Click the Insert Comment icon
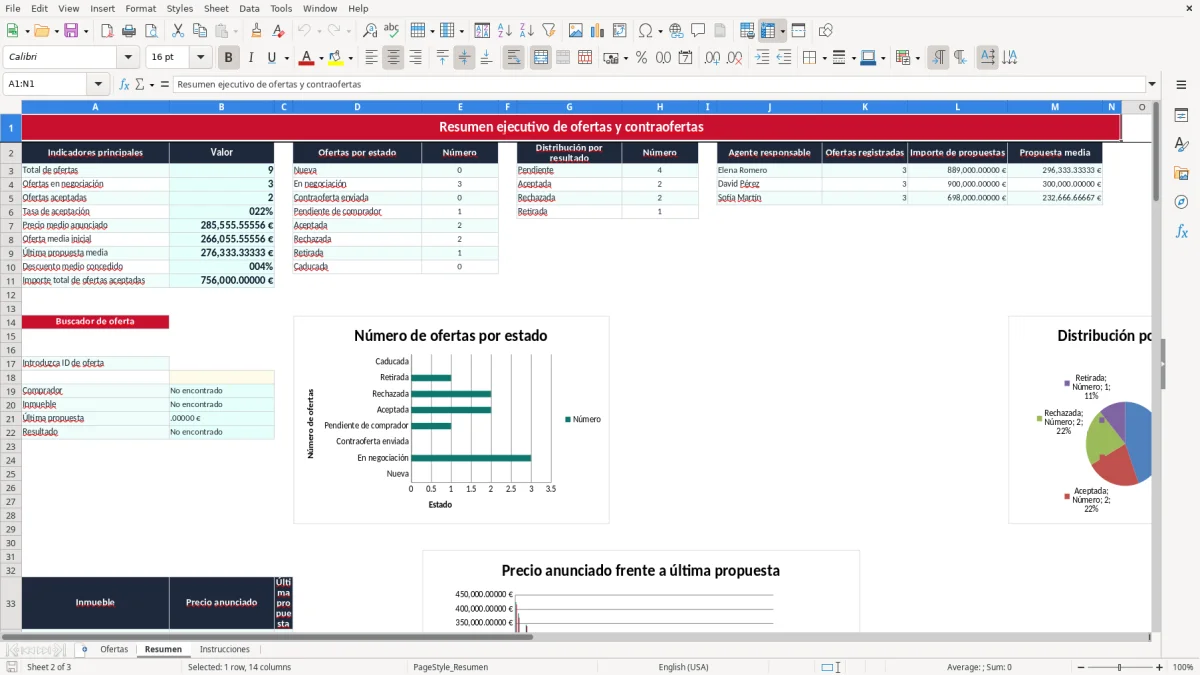The width and height of the screenshot is (1200, 675). (698, 31)
